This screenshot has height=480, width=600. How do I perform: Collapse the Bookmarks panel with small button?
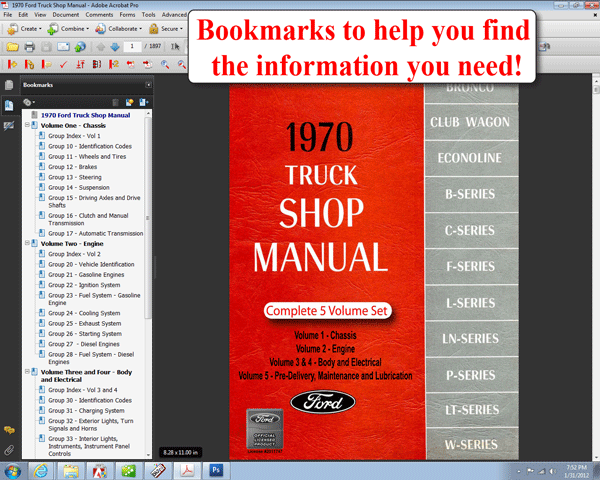(x=148, y=85)
